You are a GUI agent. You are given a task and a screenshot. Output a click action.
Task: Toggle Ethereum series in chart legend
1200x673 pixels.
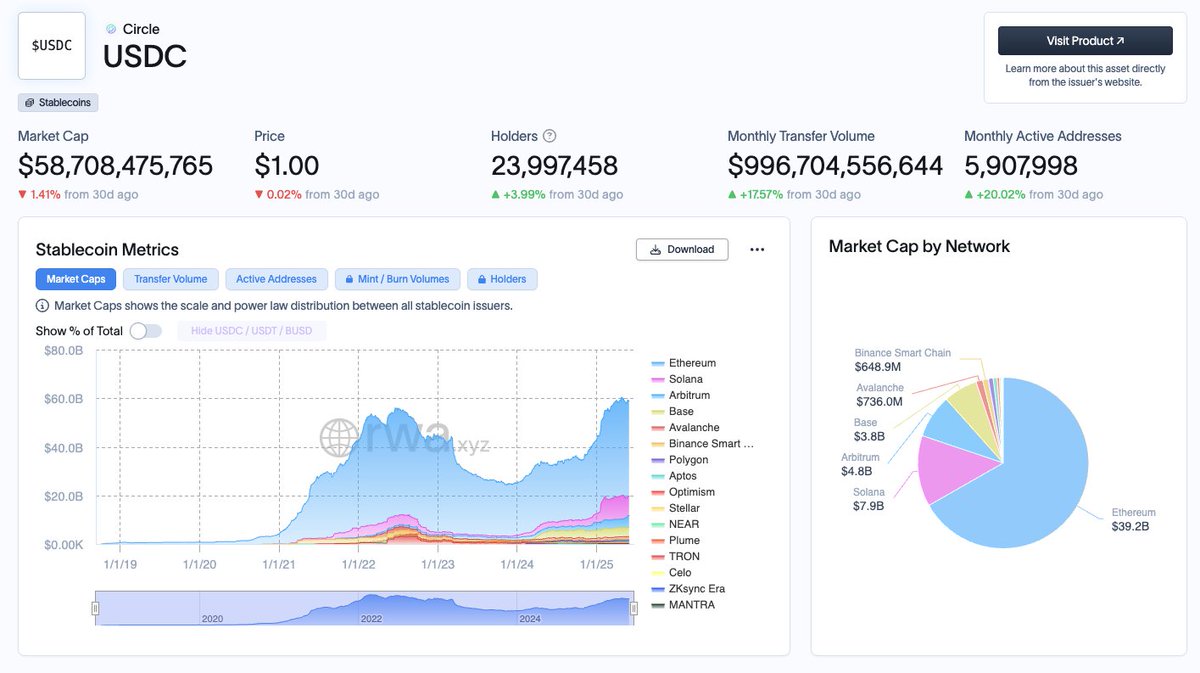tap(684, 363)
